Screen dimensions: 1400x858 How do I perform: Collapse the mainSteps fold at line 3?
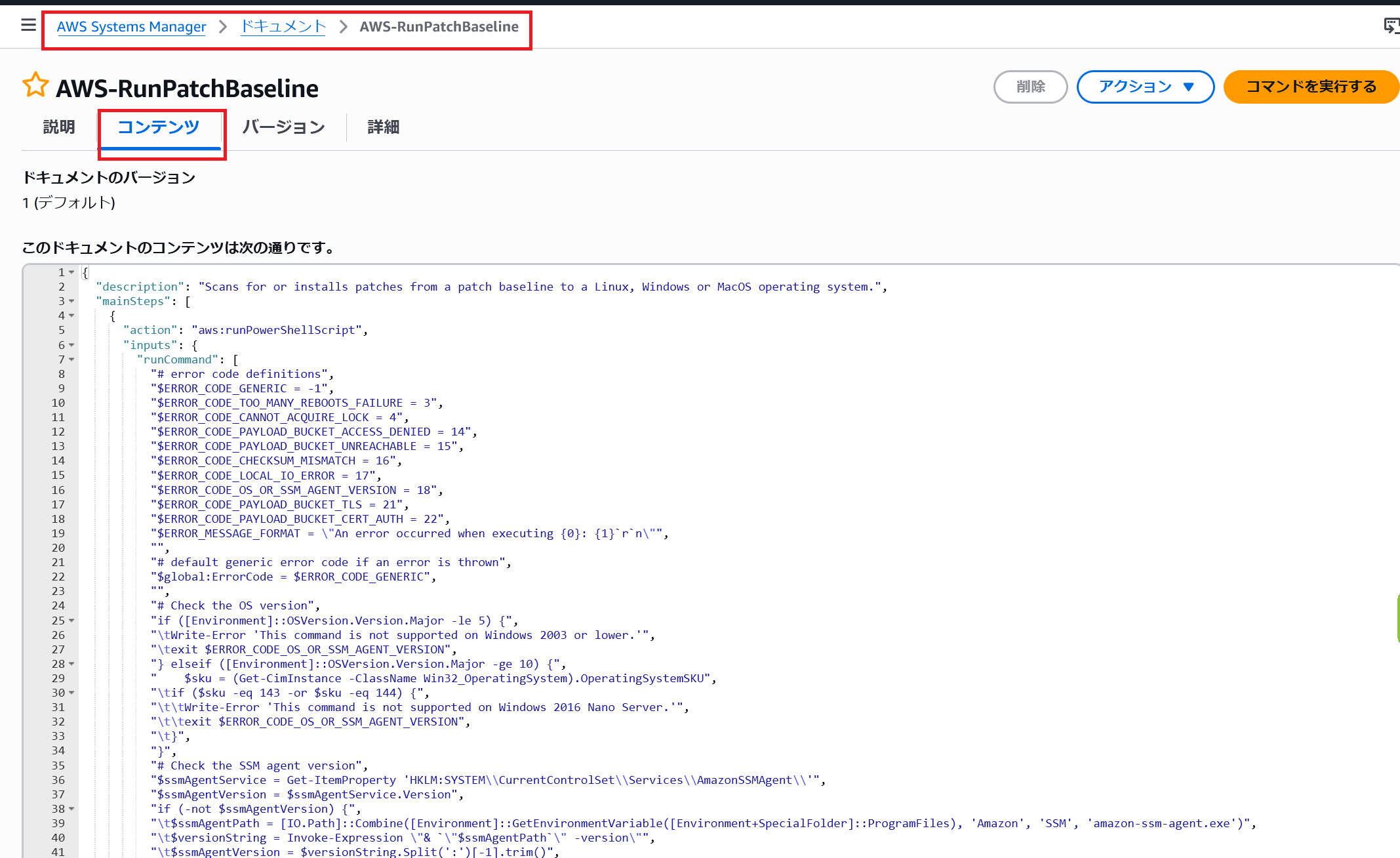tap(71, 301)
